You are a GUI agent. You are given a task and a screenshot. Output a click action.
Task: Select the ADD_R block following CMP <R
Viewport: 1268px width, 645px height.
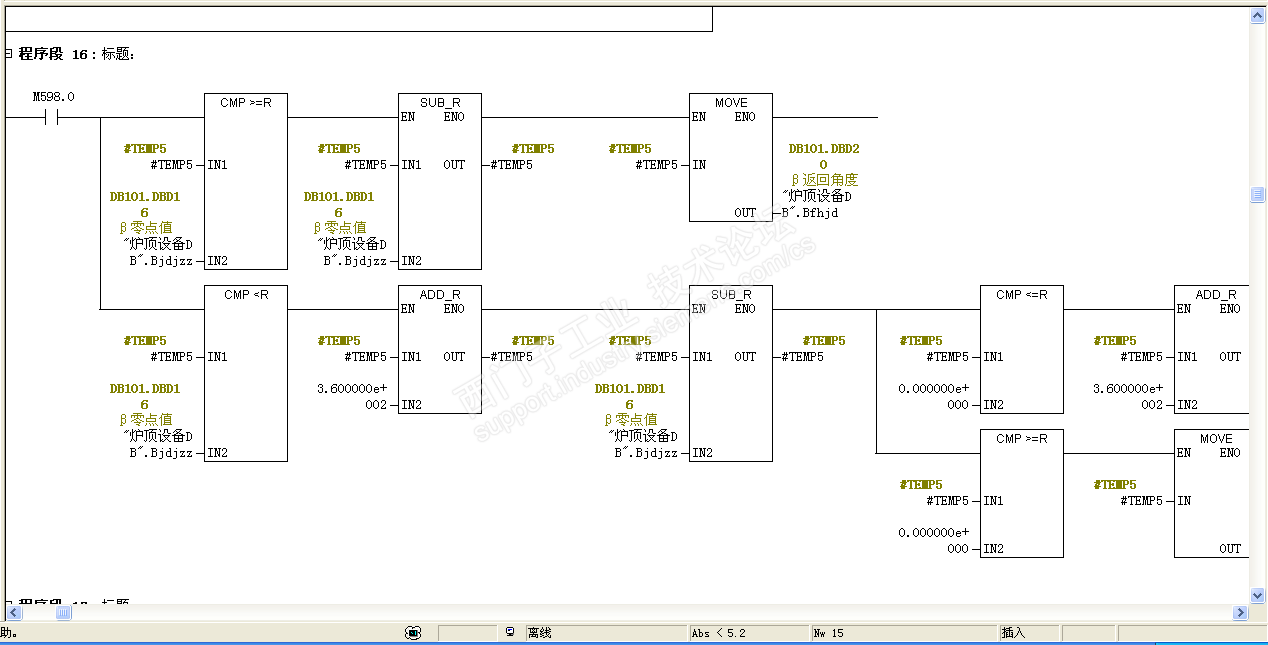pos(440,350)
